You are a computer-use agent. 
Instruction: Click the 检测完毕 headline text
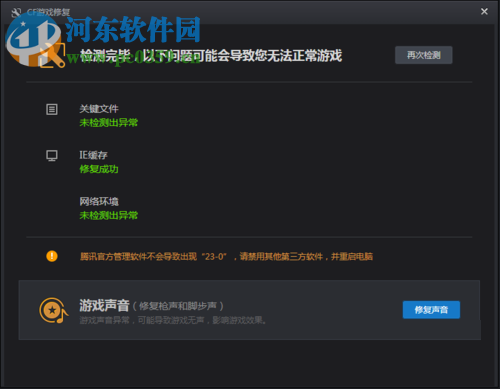211,55
